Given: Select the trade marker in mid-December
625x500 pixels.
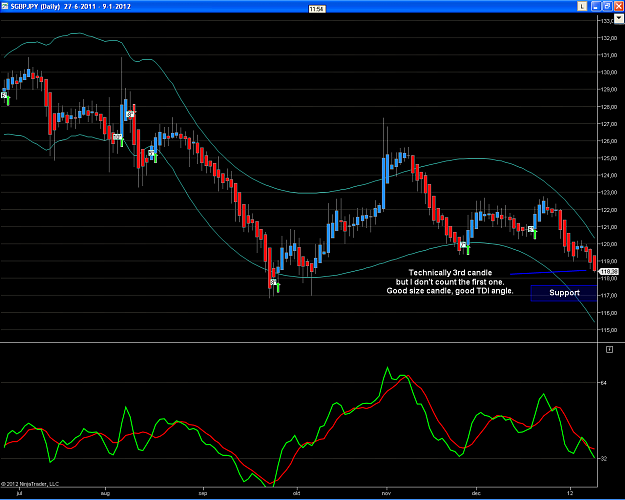Looking at the screenshot, I should click(533, 231).
